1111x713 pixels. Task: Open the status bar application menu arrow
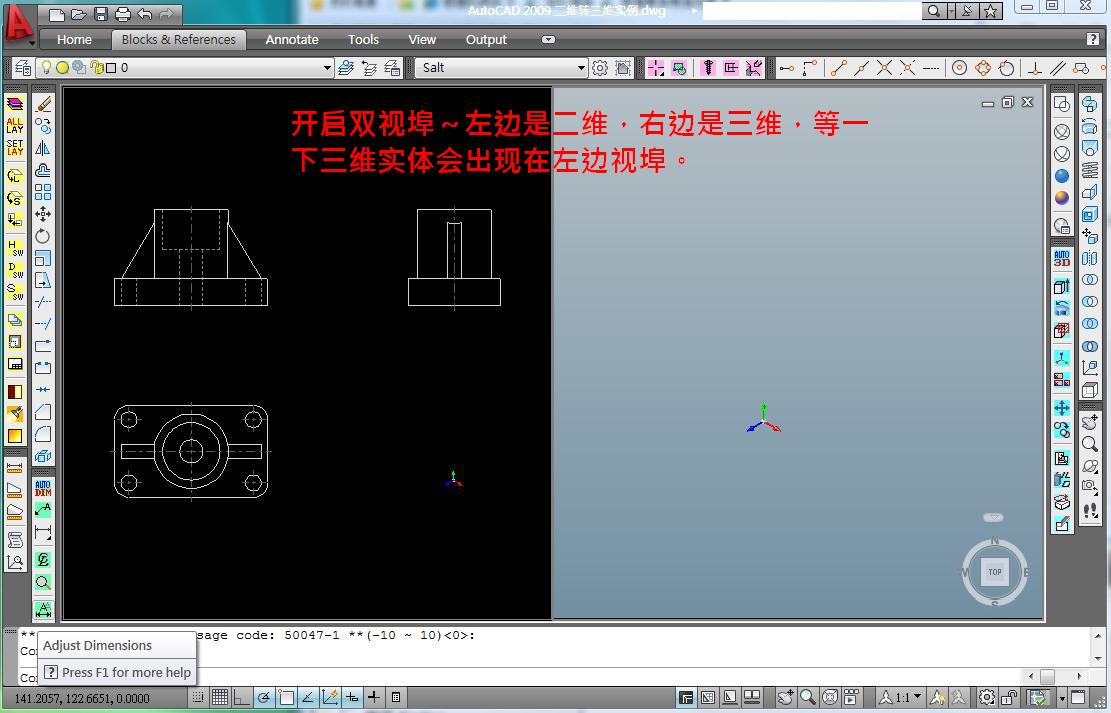pos(1061,698)
